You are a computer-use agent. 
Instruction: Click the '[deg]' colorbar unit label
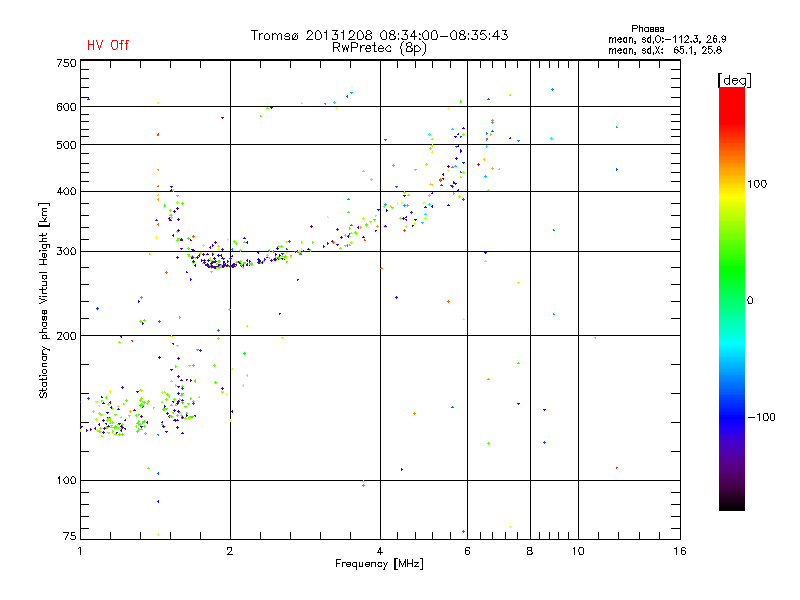[734, 80]
